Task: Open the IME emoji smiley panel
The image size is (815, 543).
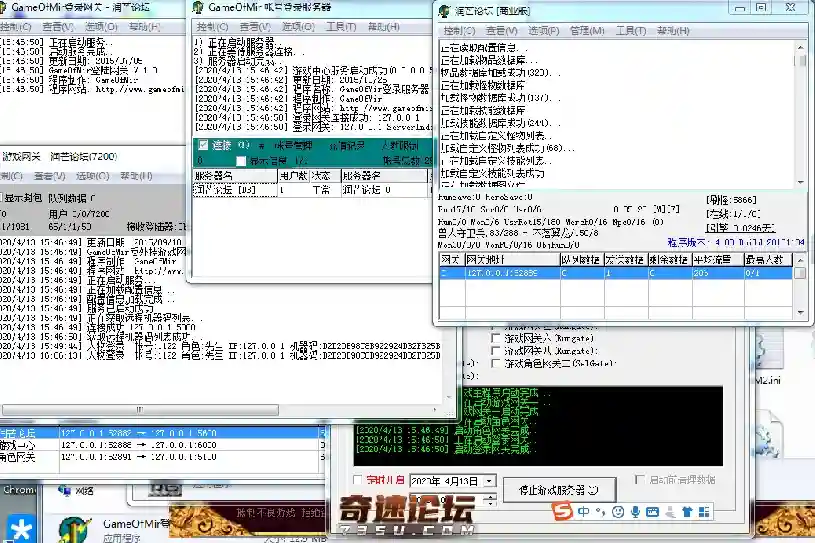Action: (x=617, y=512)
